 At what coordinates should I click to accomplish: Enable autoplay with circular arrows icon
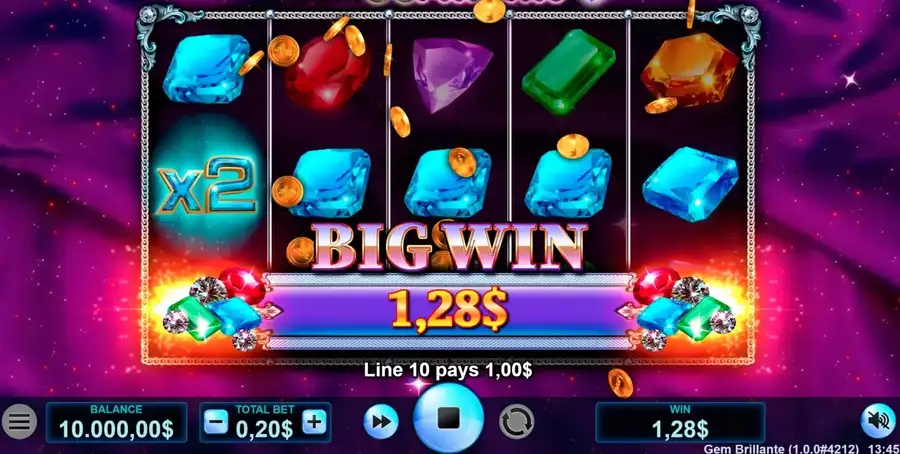click(x=517, y=422)
